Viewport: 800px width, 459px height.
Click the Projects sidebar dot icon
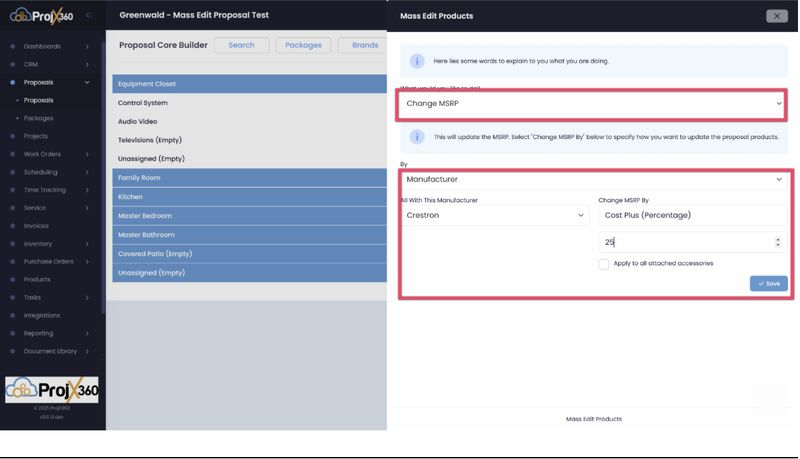pos(13,136)
